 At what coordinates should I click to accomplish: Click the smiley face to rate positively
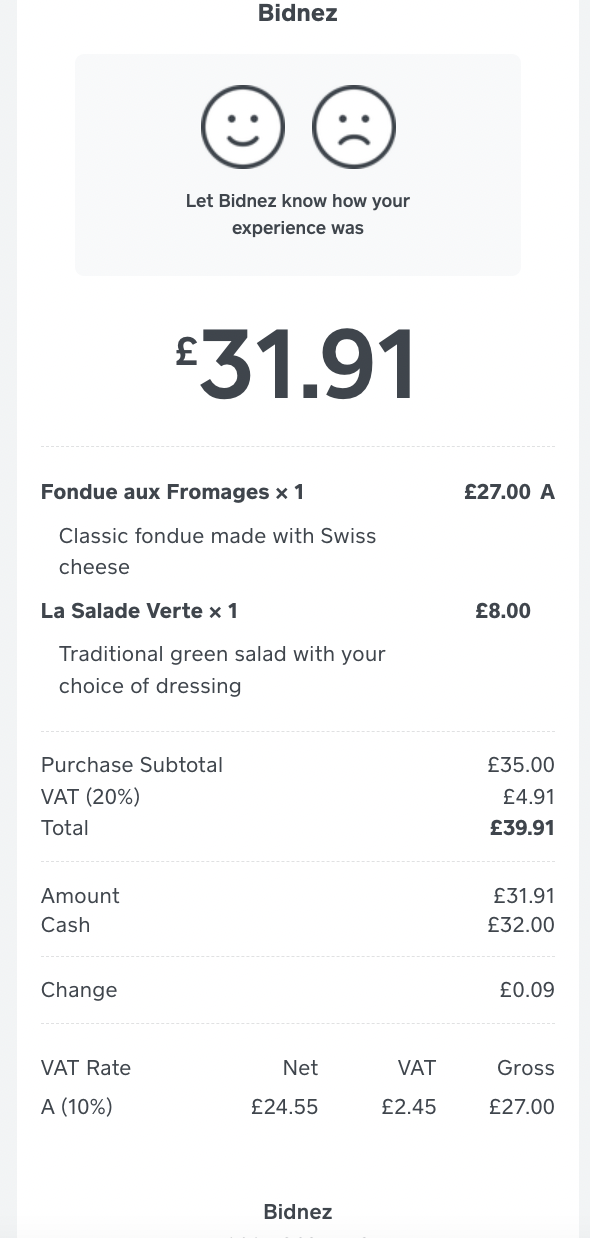click(243, 127)
